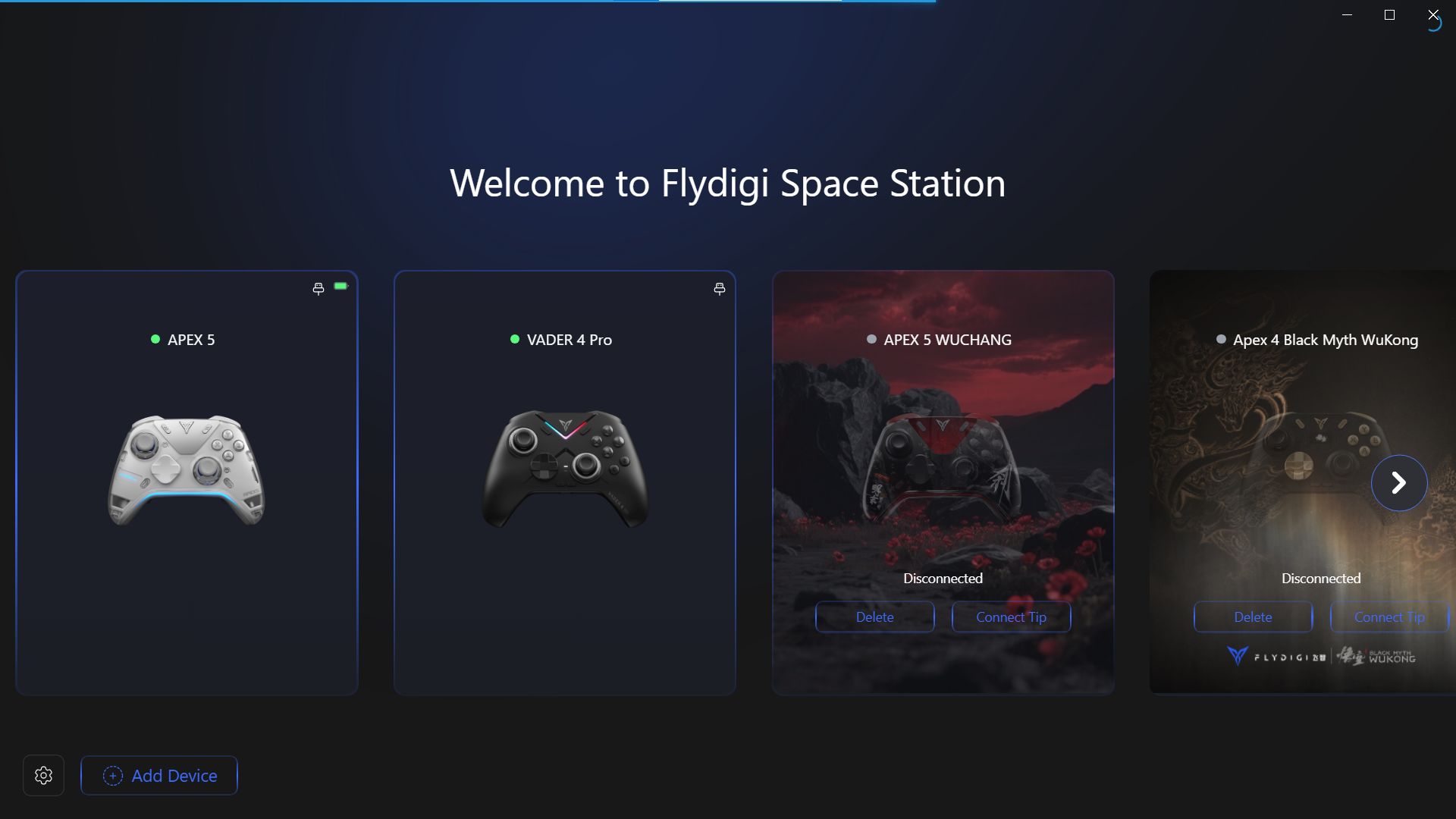Image resolution: width=1456 pixels, height=819 pixels.
Task: Open Connect Tip for APEX 5 WUCHANG
Action: tap(1011, 617)
